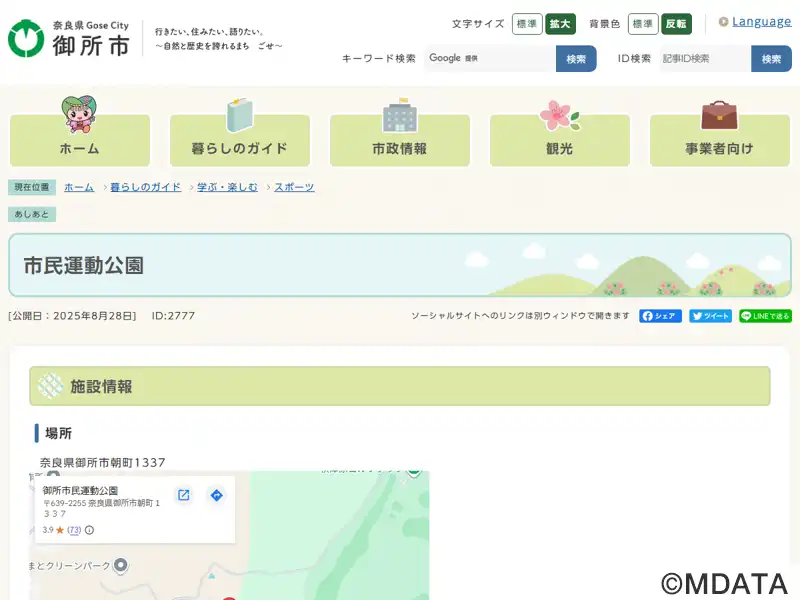Set text size to 標準
The height and width of the screenshot is (600, 800).
coord(527,24)
